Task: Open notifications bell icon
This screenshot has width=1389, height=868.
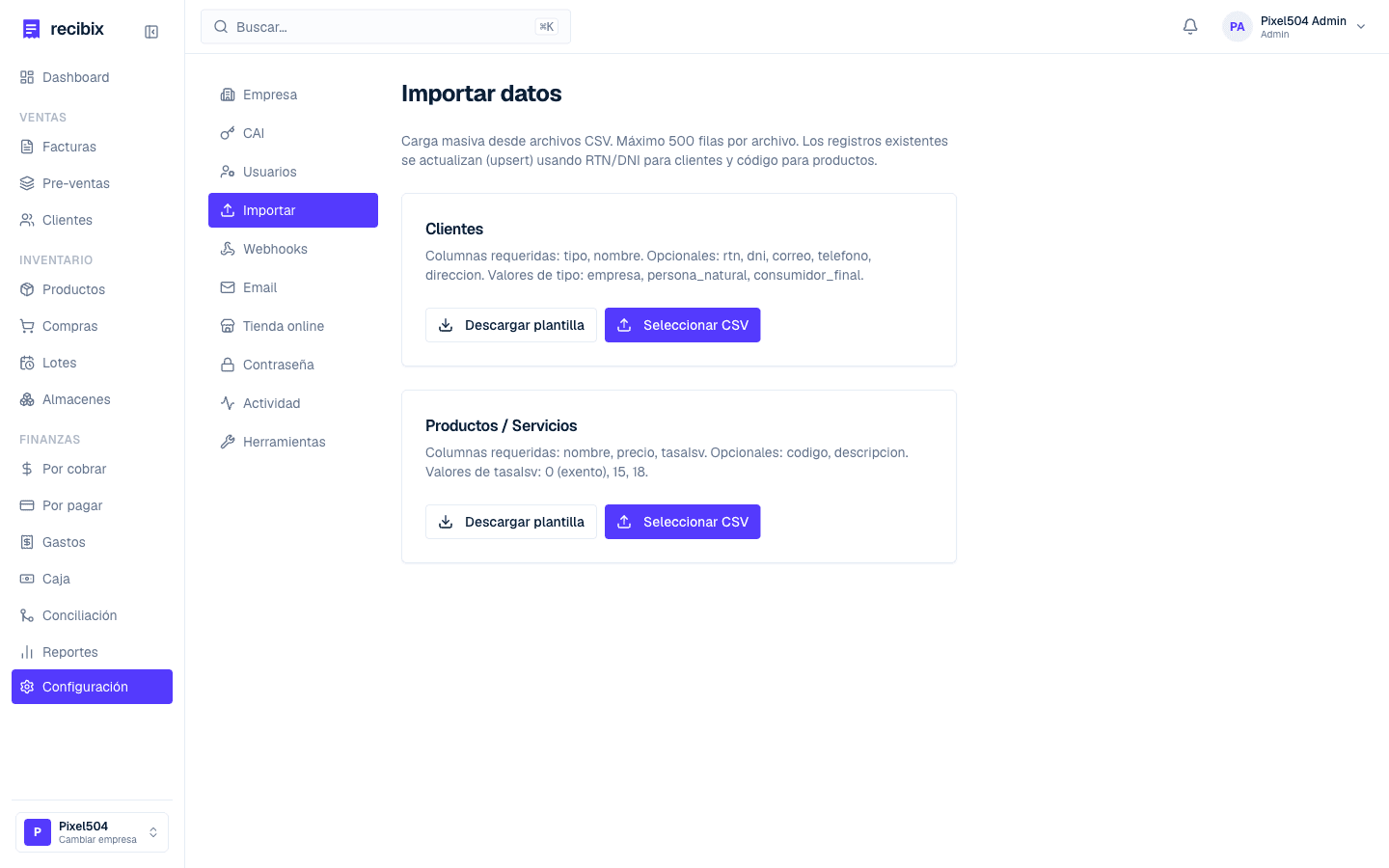Action: point(1190,27)
